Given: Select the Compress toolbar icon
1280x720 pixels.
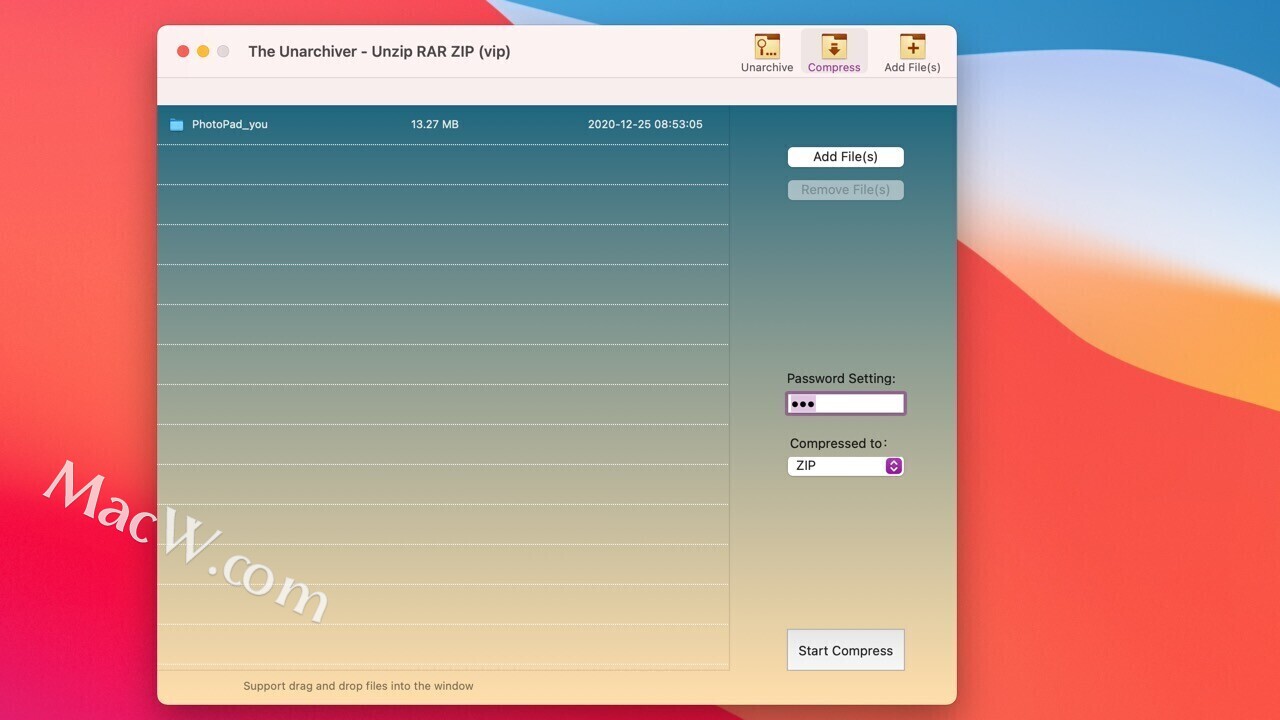Looking at the screenshot, I should click(x=834, y=53).
